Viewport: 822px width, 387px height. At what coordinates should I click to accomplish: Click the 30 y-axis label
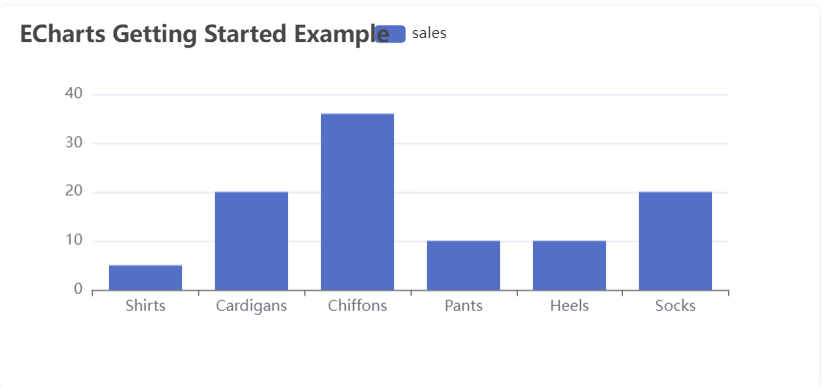click(x=74, y=143)
